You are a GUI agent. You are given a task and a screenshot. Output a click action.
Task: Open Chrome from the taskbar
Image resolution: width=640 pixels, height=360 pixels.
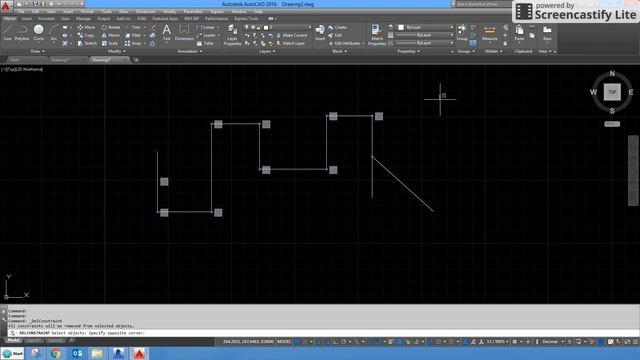(56, 353)
